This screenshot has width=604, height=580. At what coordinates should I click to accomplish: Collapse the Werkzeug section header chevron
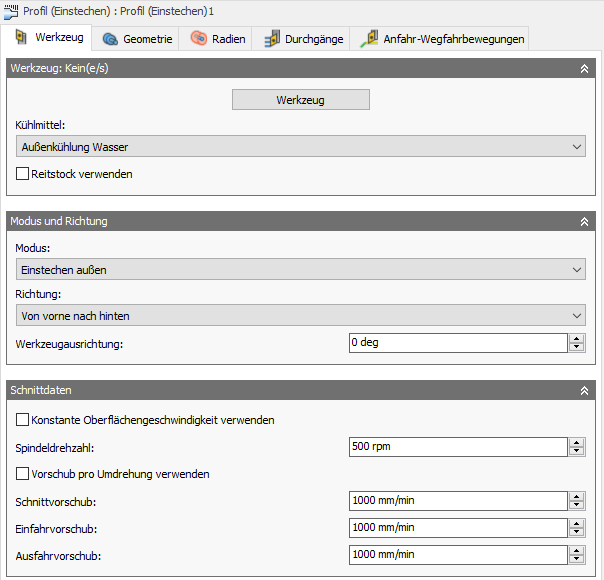(584, 69)
